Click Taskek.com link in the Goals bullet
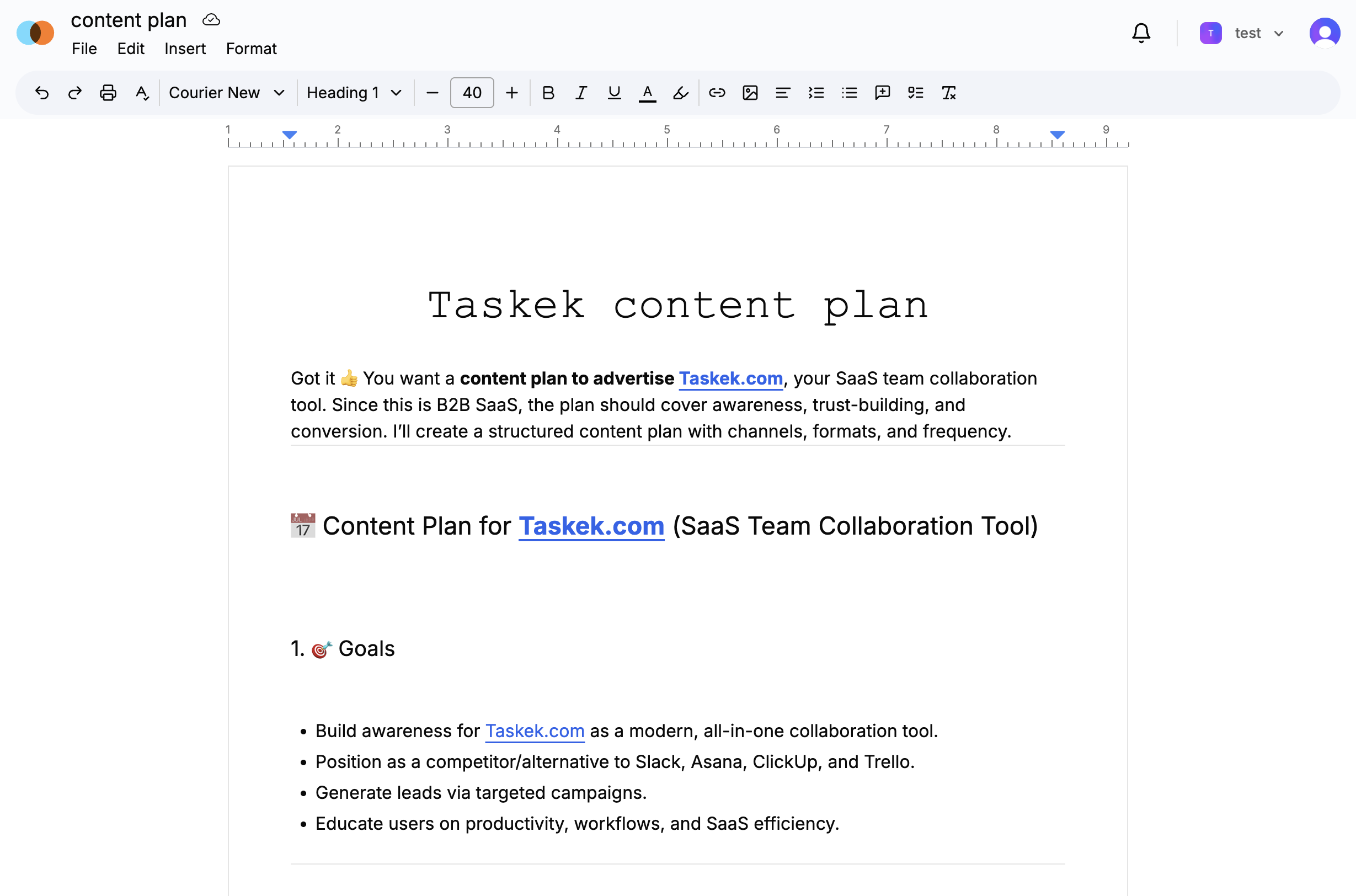 coord(534,731)
